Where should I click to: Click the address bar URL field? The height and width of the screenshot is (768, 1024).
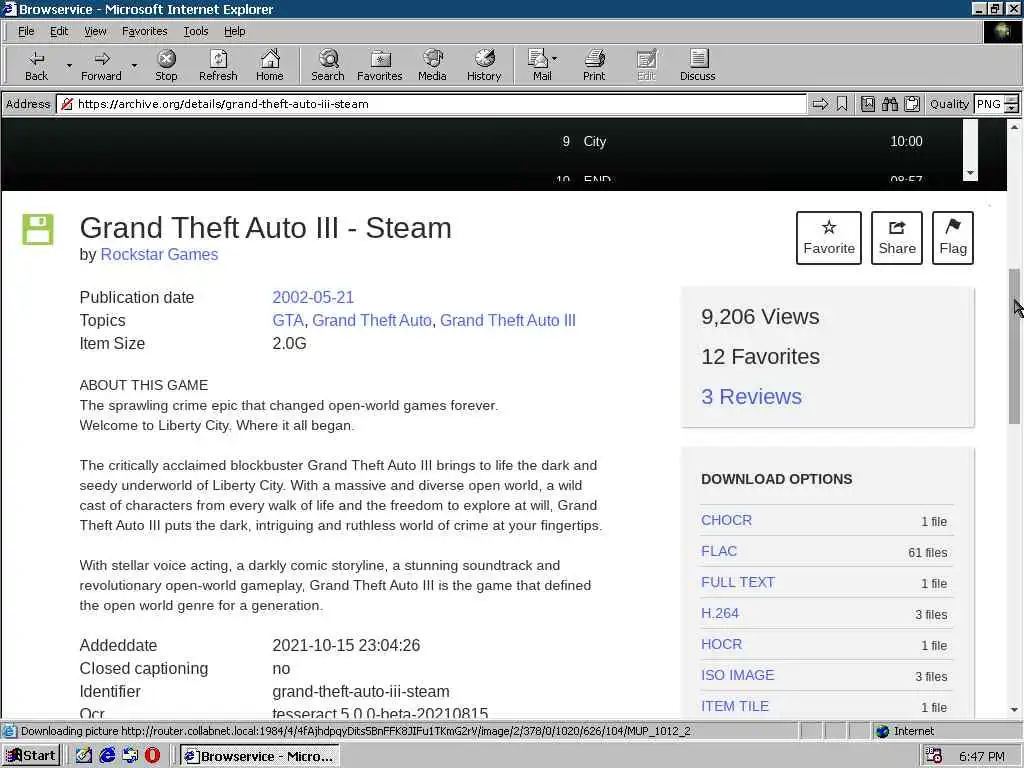431,104
